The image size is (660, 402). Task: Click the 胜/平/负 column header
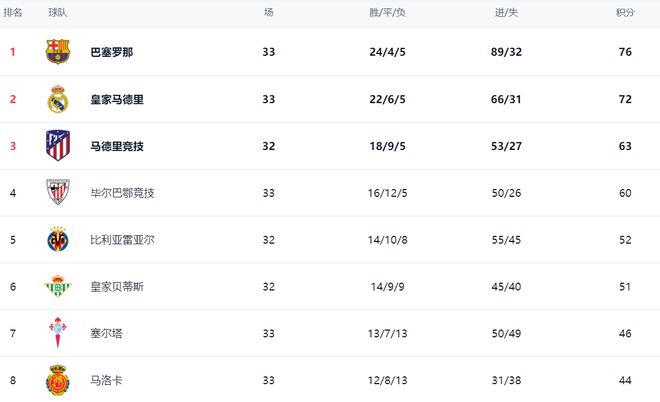[x=387, y=12]
